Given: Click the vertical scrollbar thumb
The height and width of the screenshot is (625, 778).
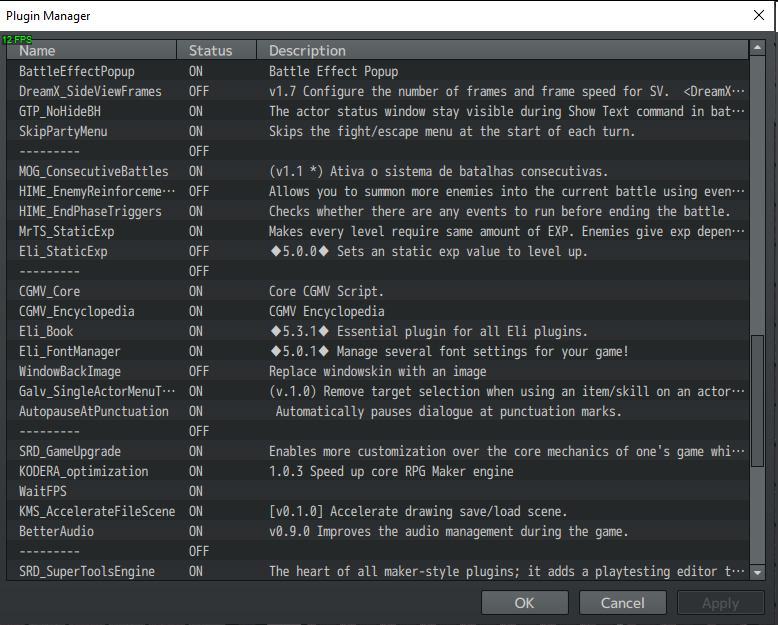Looking at the screenshot, I should (x=757, y=400).
